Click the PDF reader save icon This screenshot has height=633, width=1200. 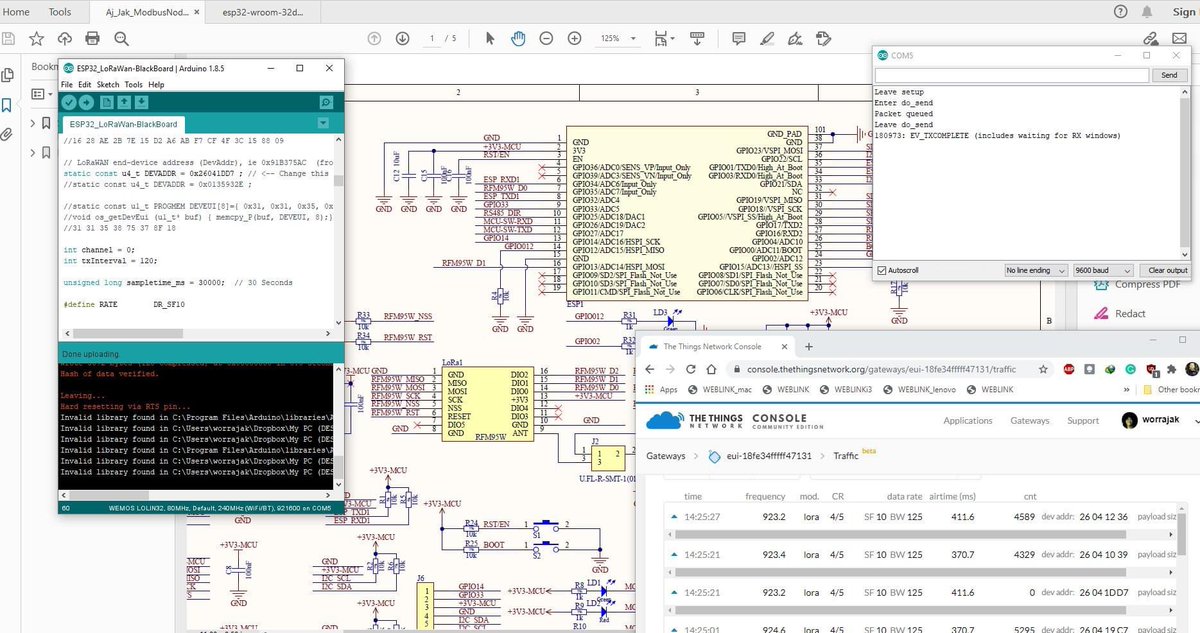(x=8, y=38)
